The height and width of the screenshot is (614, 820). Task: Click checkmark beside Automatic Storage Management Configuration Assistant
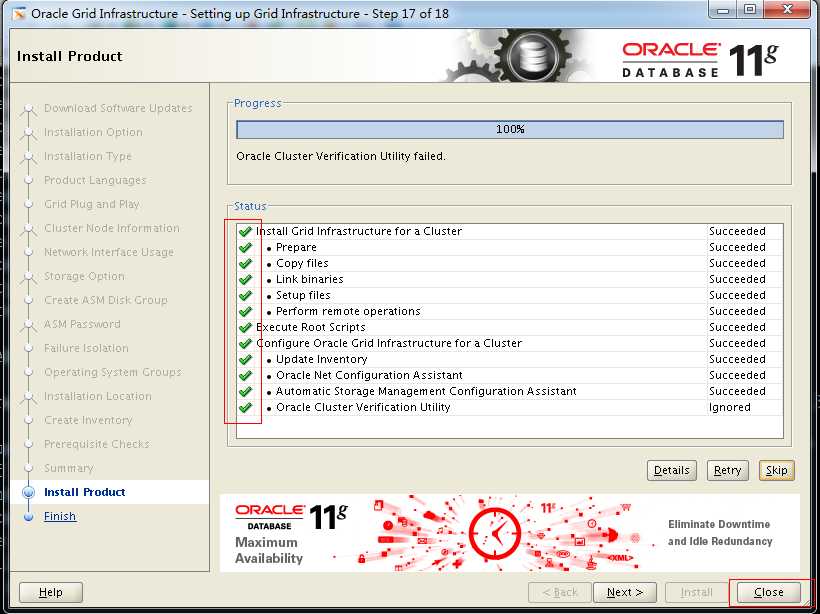coord(245,391)
